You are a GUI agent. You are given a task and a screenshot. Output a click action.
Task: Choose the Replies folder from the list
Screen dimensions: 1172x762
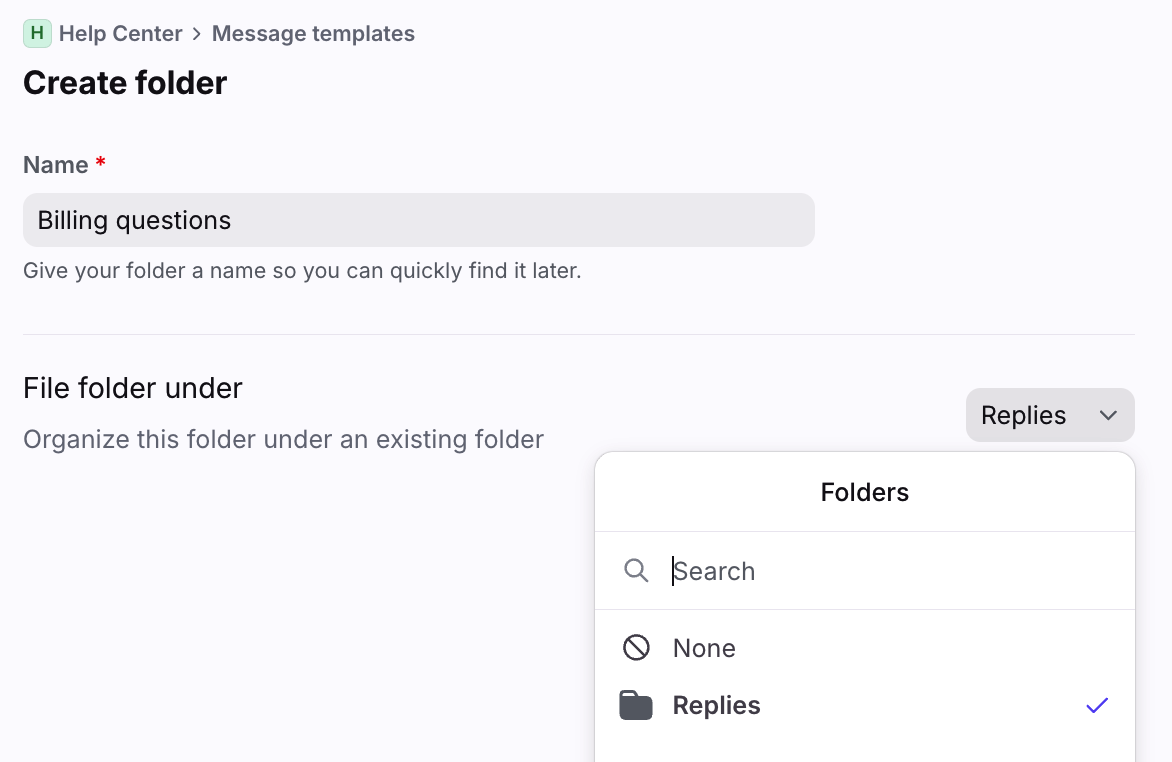pos(716,706)
